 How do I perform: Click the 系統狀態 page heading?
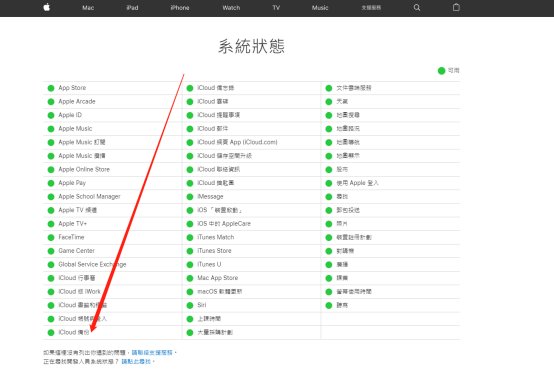pos(251,46)
